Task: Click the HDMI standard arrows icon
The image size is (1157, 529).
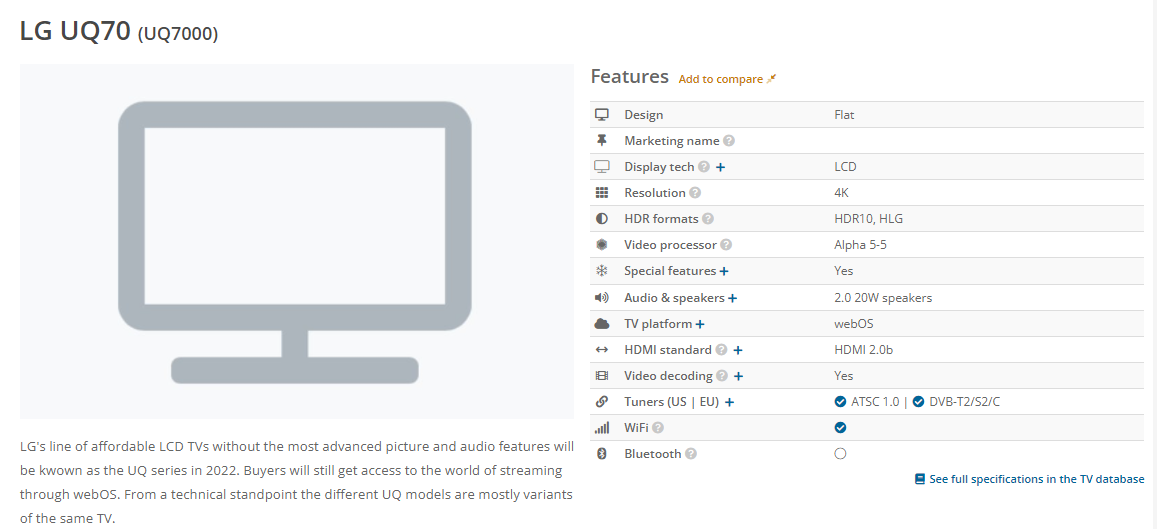Action: pyautogui.click(x=601, y=350)
